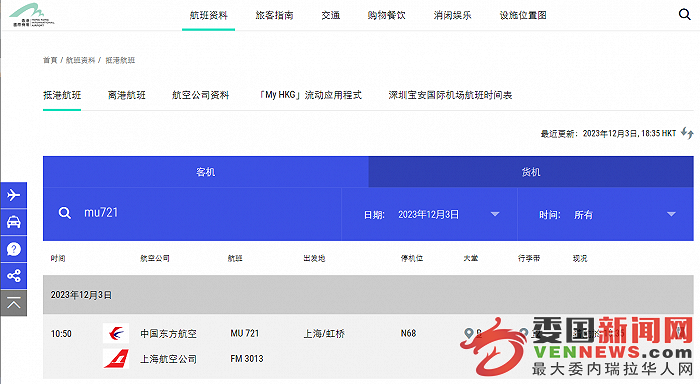The image size is (700, 384).
Task: Click the baggage belt location pin icon
Action: 524,333
